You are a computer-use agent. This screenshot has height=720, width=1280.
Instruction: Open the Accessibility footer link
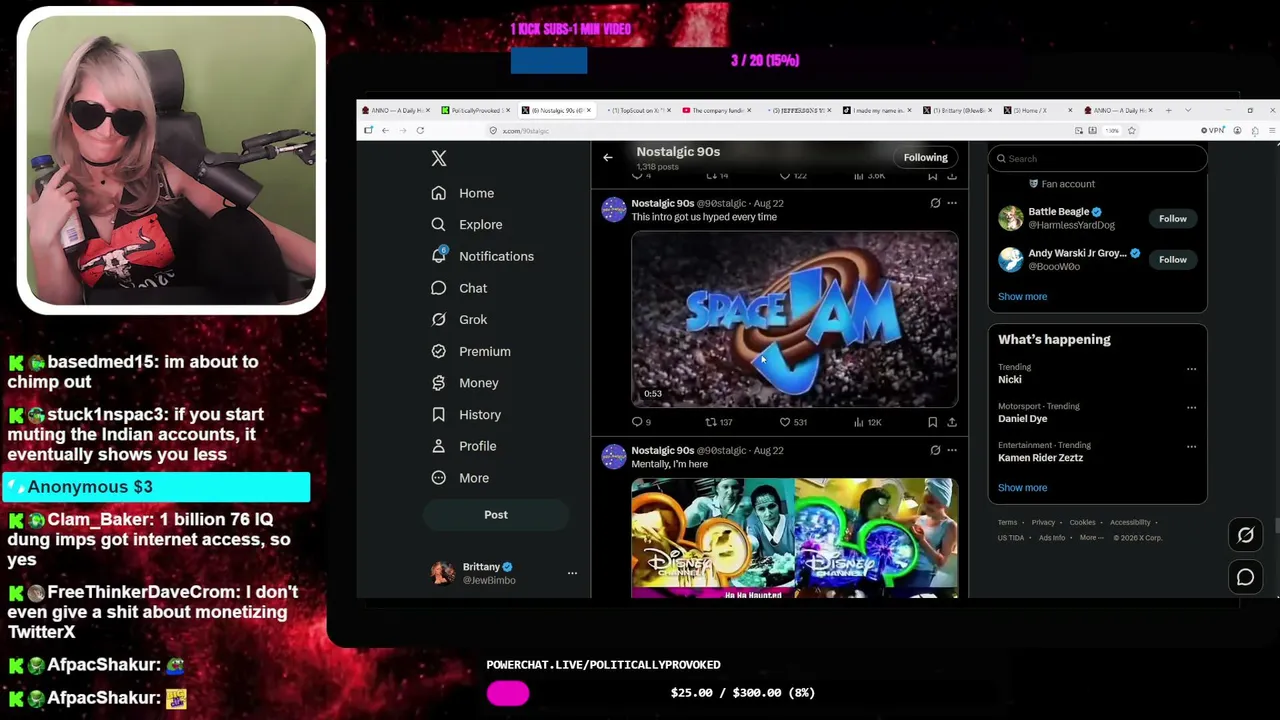tap(1130, 522)
